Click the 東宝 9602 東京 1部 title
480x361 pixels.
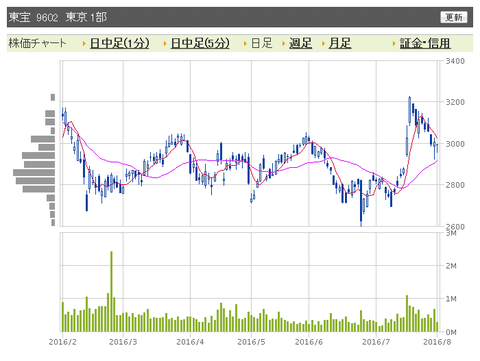pos(58,17)
